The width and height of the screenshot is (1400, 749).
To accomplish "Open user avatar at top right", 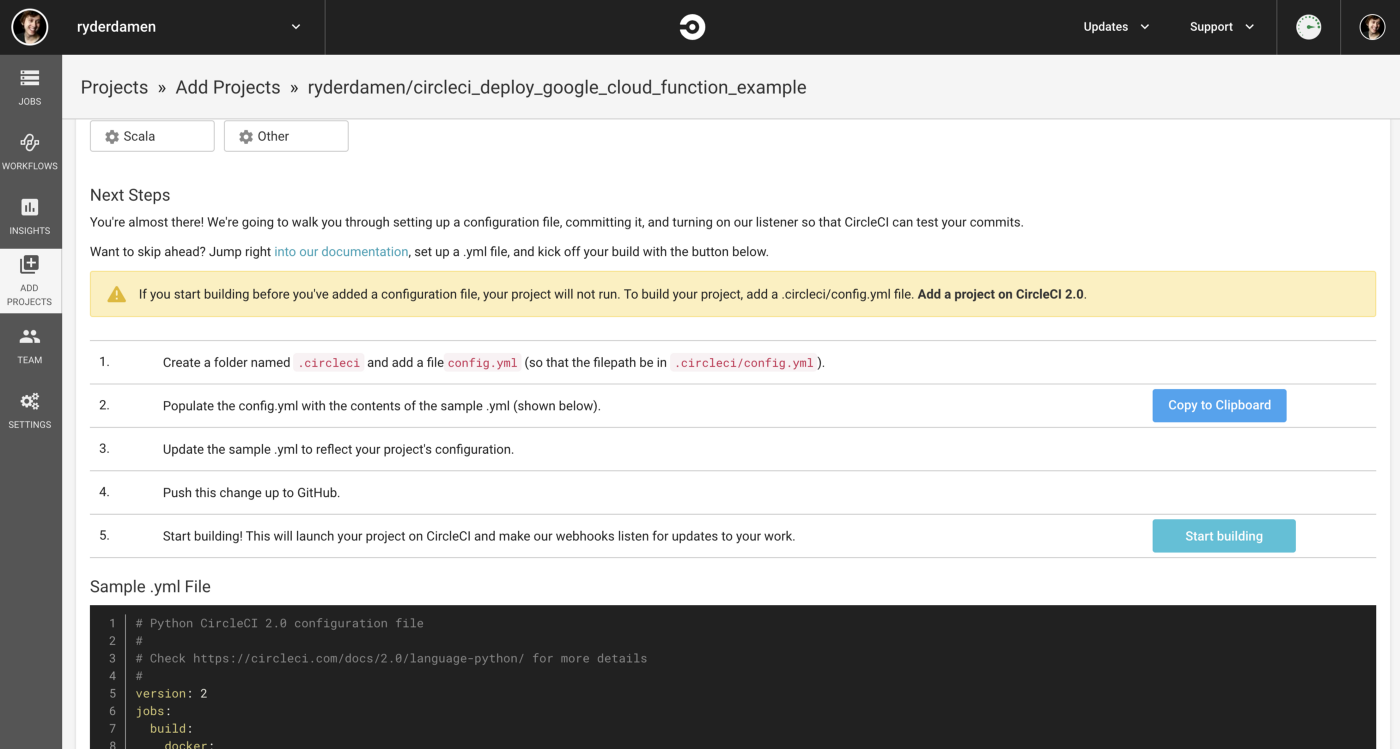I will [1372, 27].
